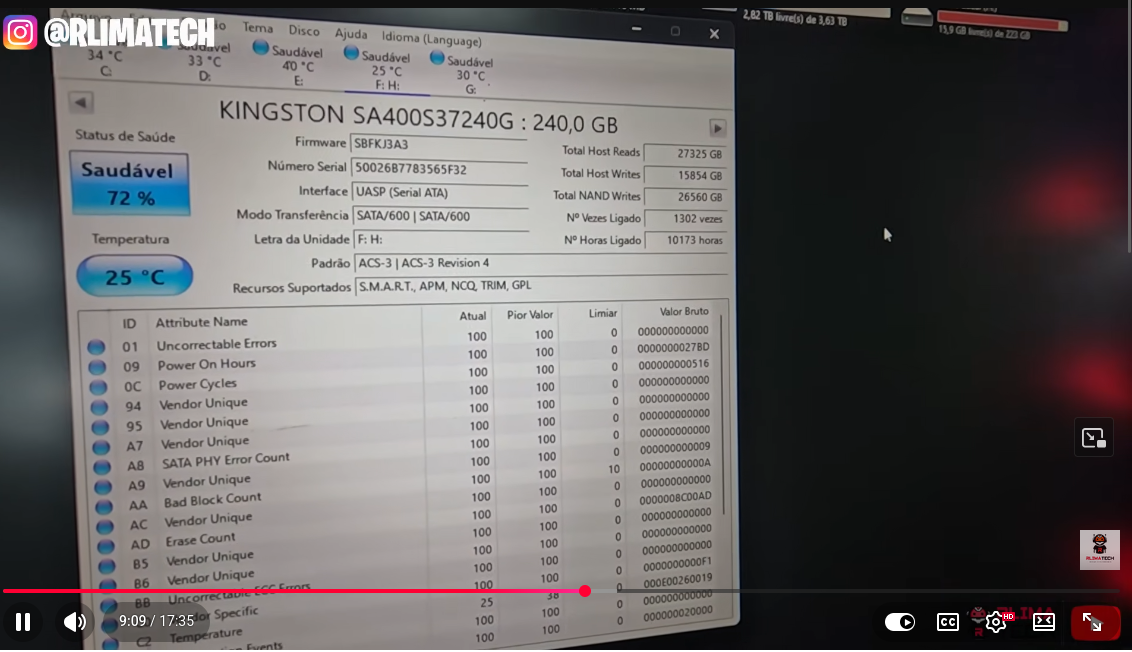Click Nº Vezes Ligado value 1302 vezes
1132x652 pixels.
pos(686,219)
